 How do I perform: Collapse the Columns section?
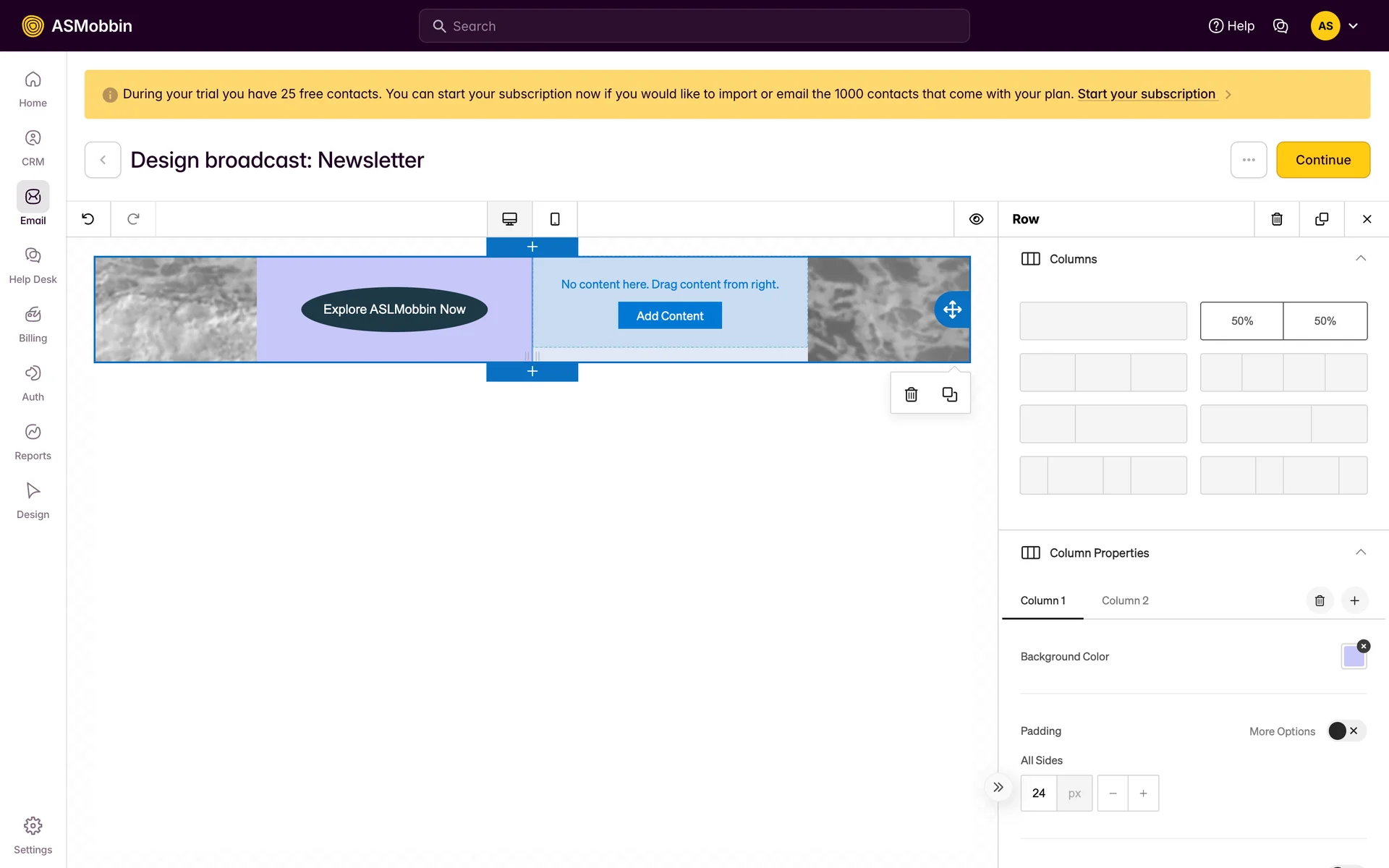click(x=1360, y=259)
